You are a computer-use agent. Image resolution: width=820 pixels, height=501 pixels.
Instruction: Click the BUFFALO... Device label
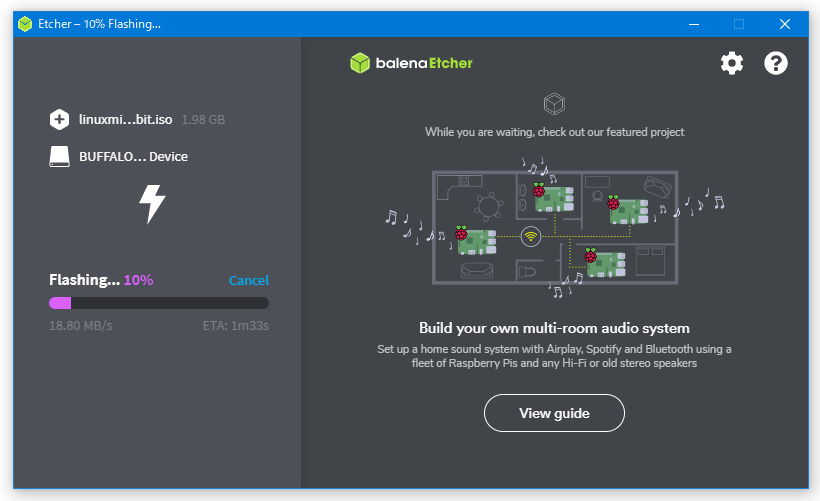click(133, 156)
